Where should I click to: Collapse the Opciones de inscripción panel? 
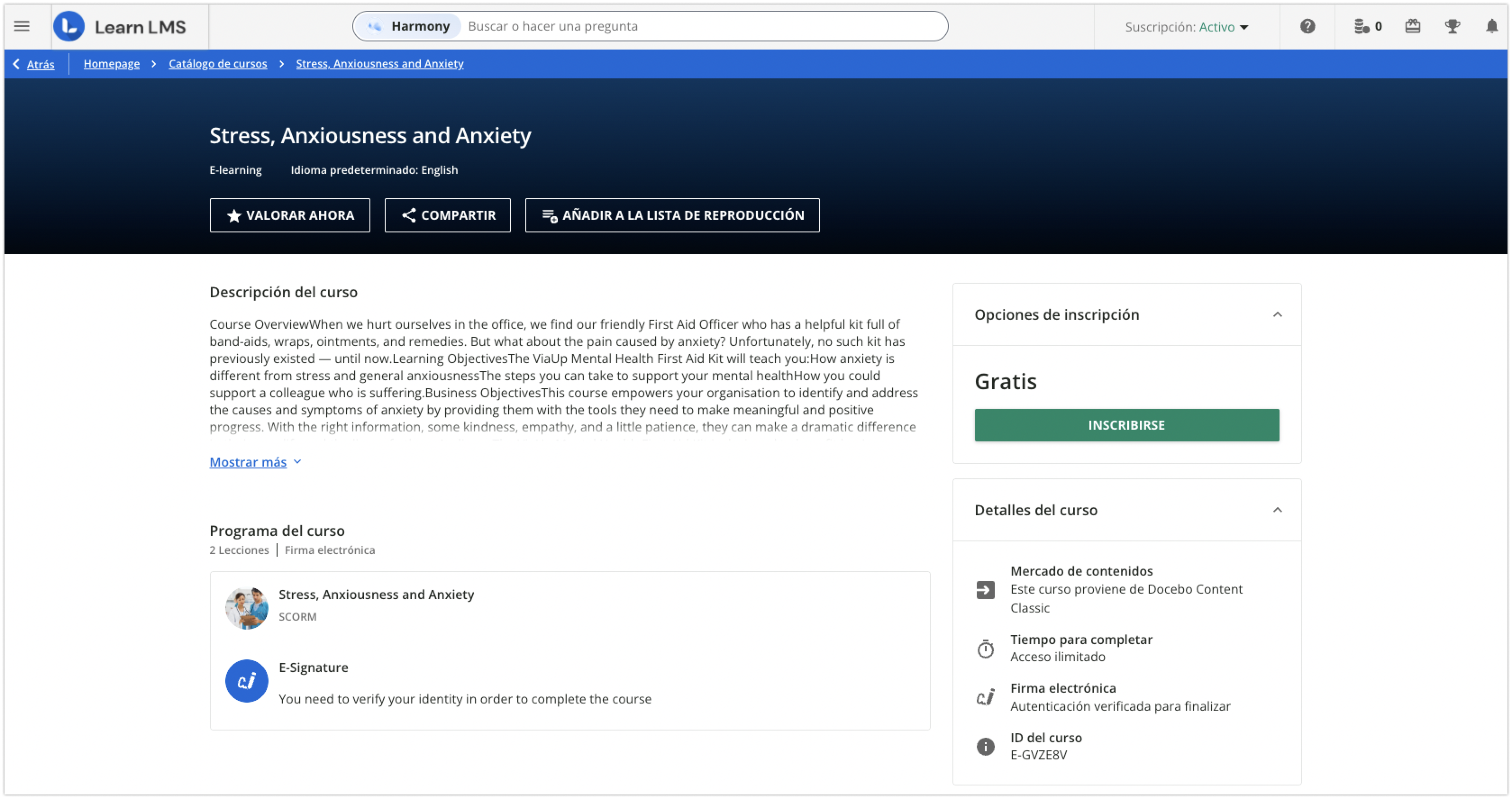tap(1277, 314)
